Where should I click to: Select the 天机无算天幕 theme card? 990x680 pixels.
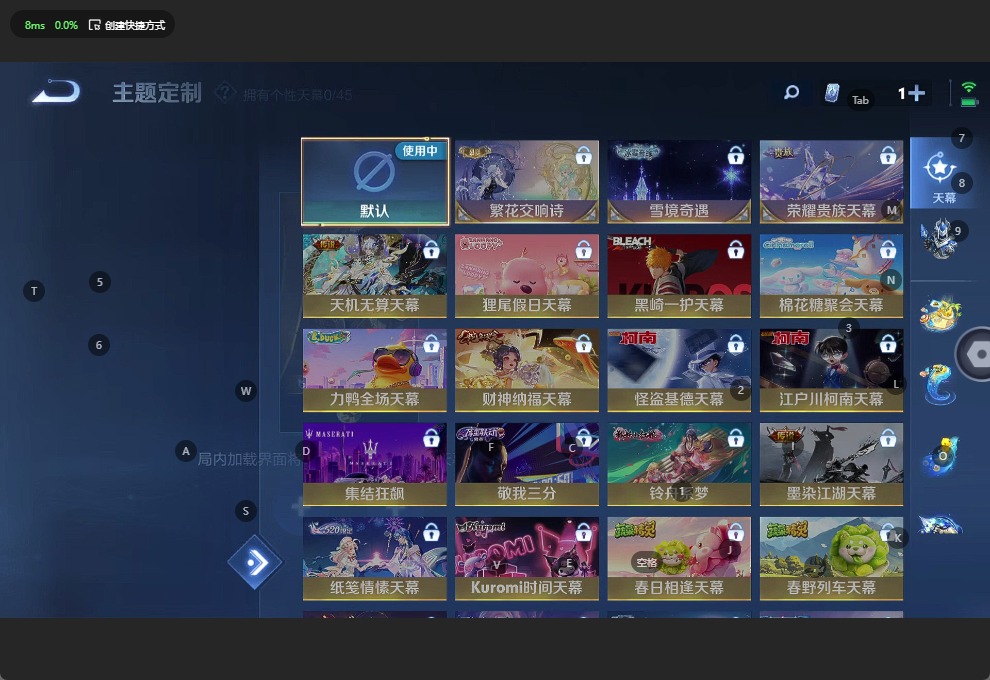click(x=374, y=275)
